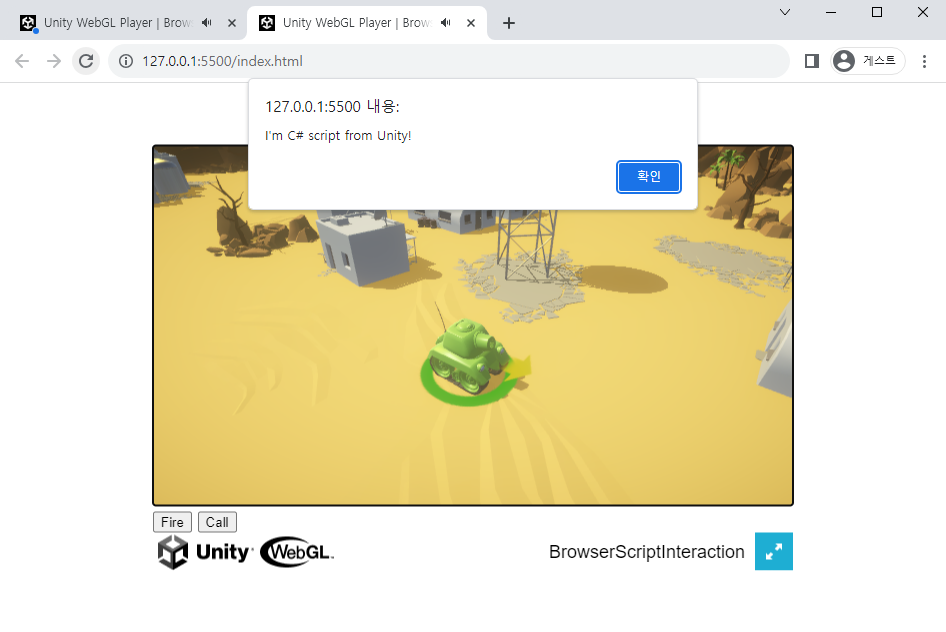Viewport: 946px width, 632px height.
Task: Open a new browser tab with plus
Action: pos(509,23)
